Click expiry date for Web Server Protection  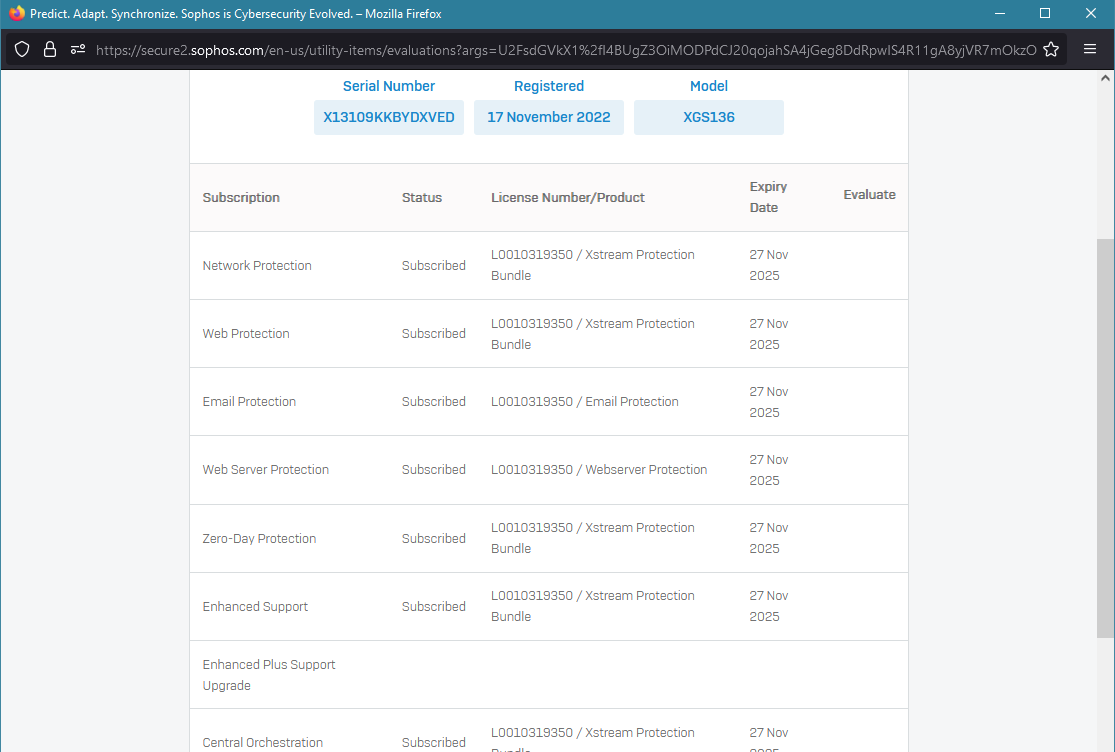tap(768, 471)
